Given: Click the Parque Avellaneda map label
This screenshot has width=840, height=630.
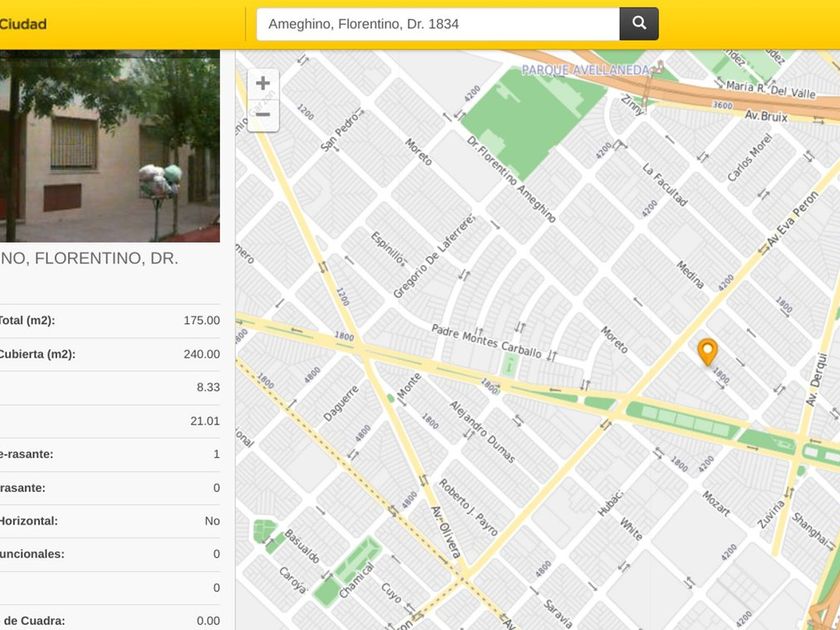Looking at the screenshot, I should (x=586, y=70).
